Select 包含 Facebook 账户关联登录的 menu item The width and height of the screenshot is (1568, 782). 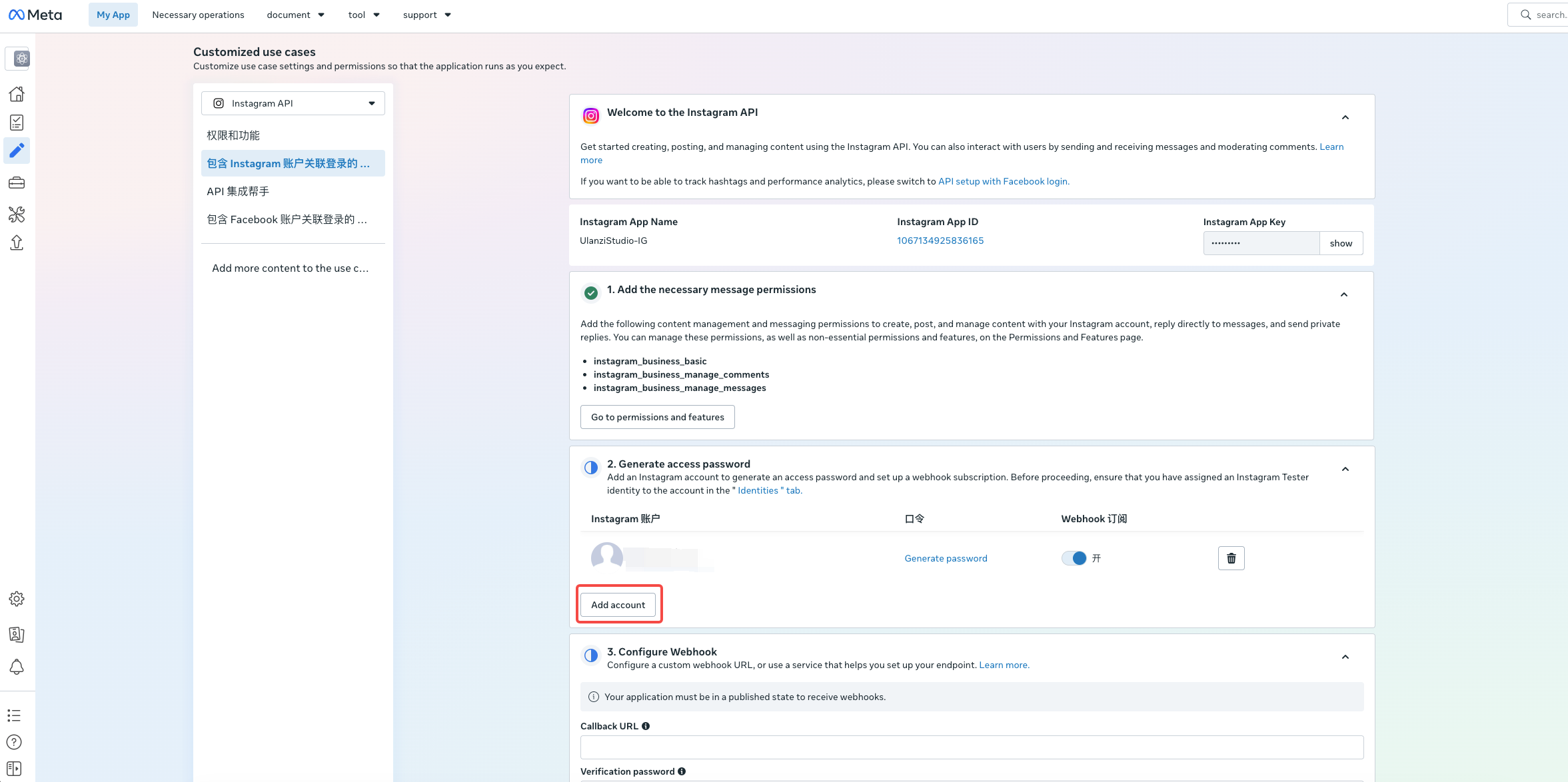(293, 219)
